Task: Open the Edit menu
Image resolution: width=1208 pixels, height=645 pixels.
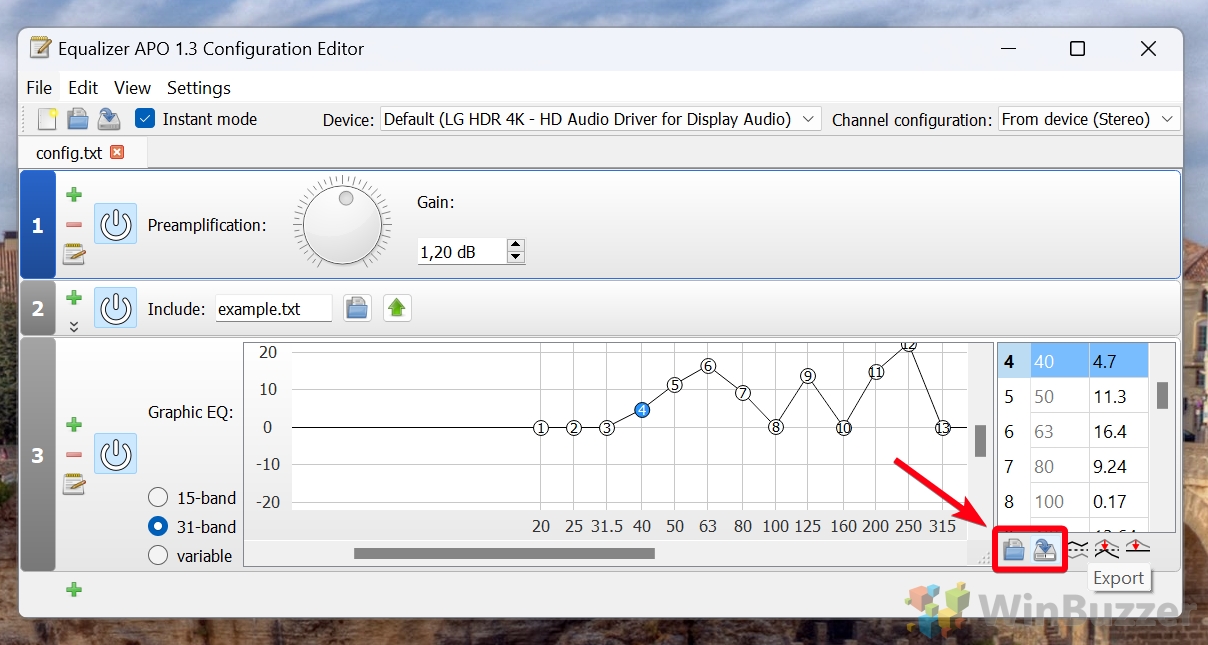Action: 83,88
